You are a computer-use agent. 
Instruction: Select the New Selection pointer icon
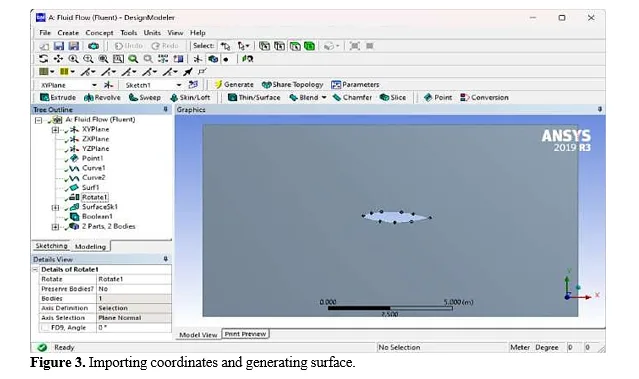click(225, 46)
